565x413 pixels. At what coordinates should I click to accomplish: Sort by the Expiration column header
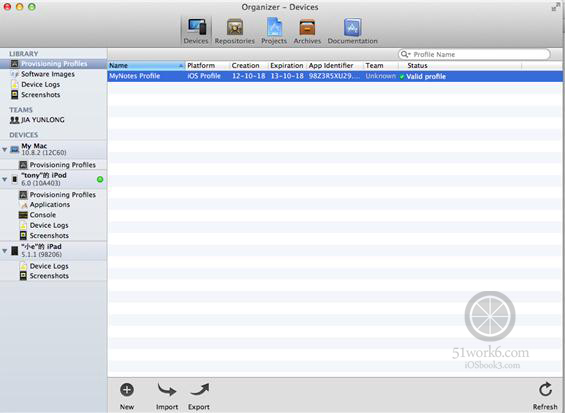pyautogui.click(x=287, y=66)
